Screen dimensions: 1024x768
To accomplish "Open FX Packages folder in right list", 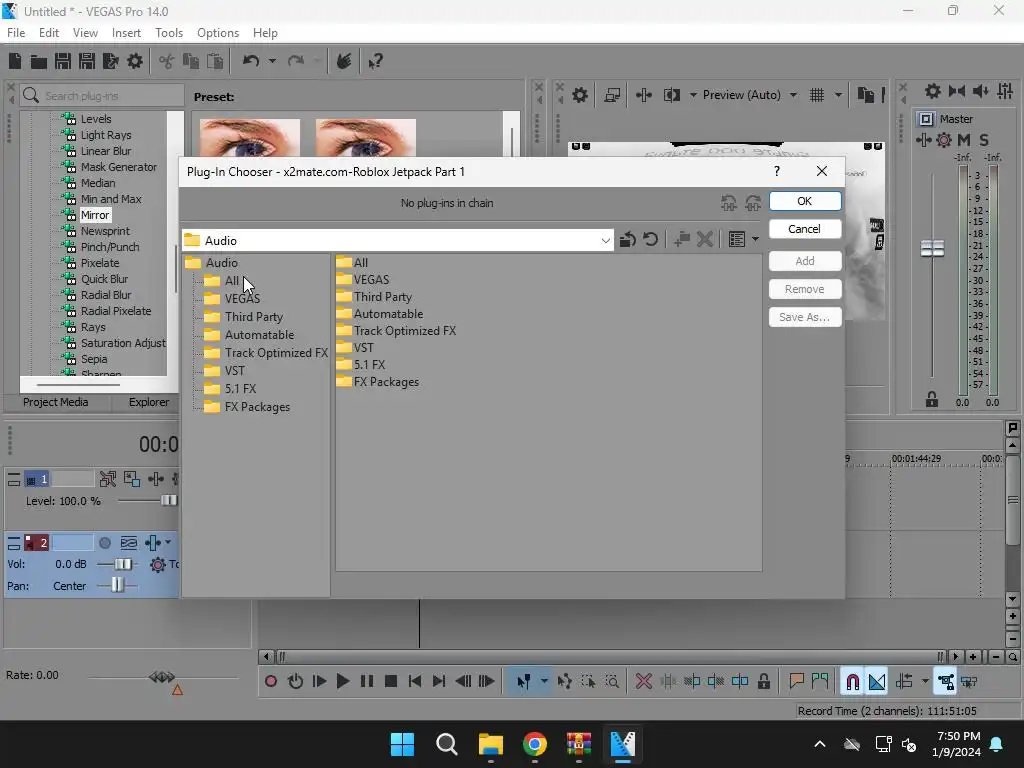I will pyautogui.click(x=386, y=382).
